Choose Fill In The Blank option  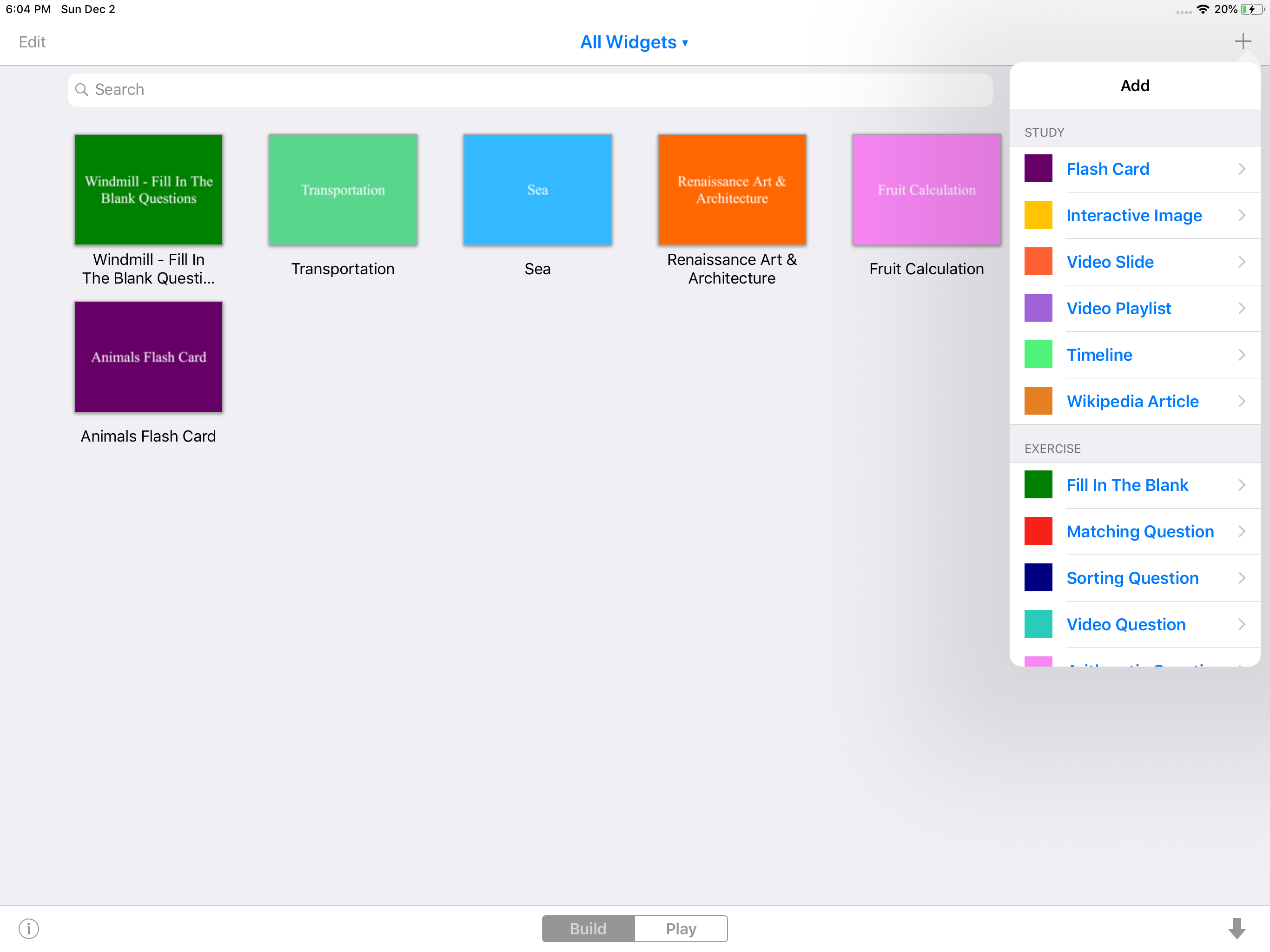click(1126, 485)
